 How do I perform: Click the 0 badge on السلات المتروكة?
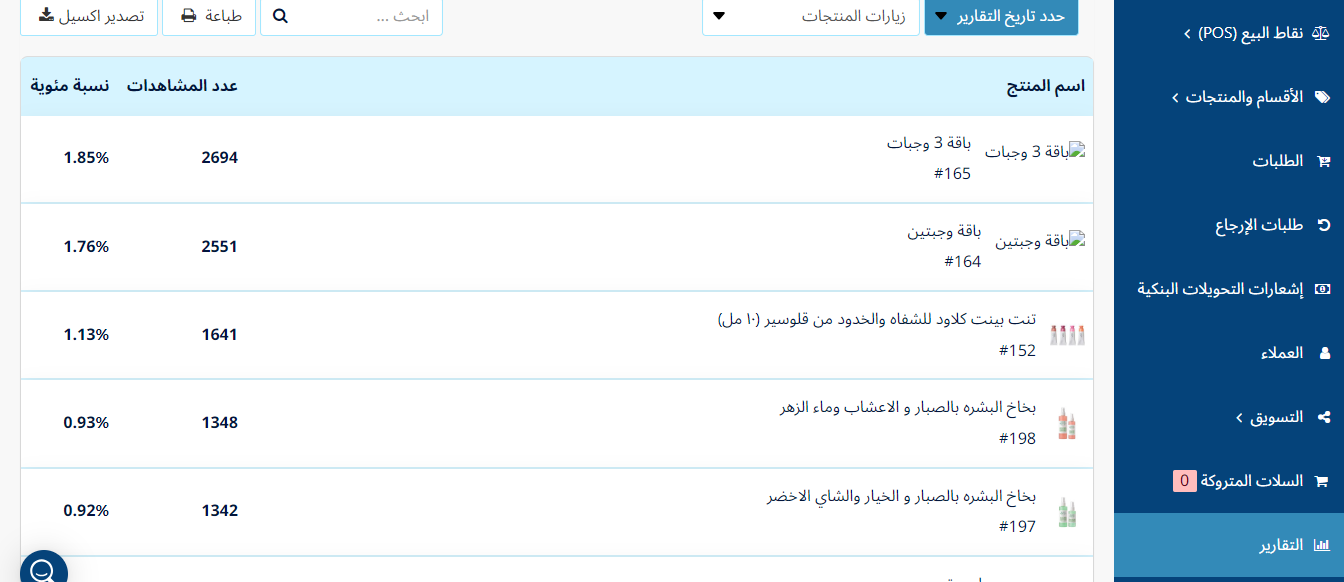1185,481
